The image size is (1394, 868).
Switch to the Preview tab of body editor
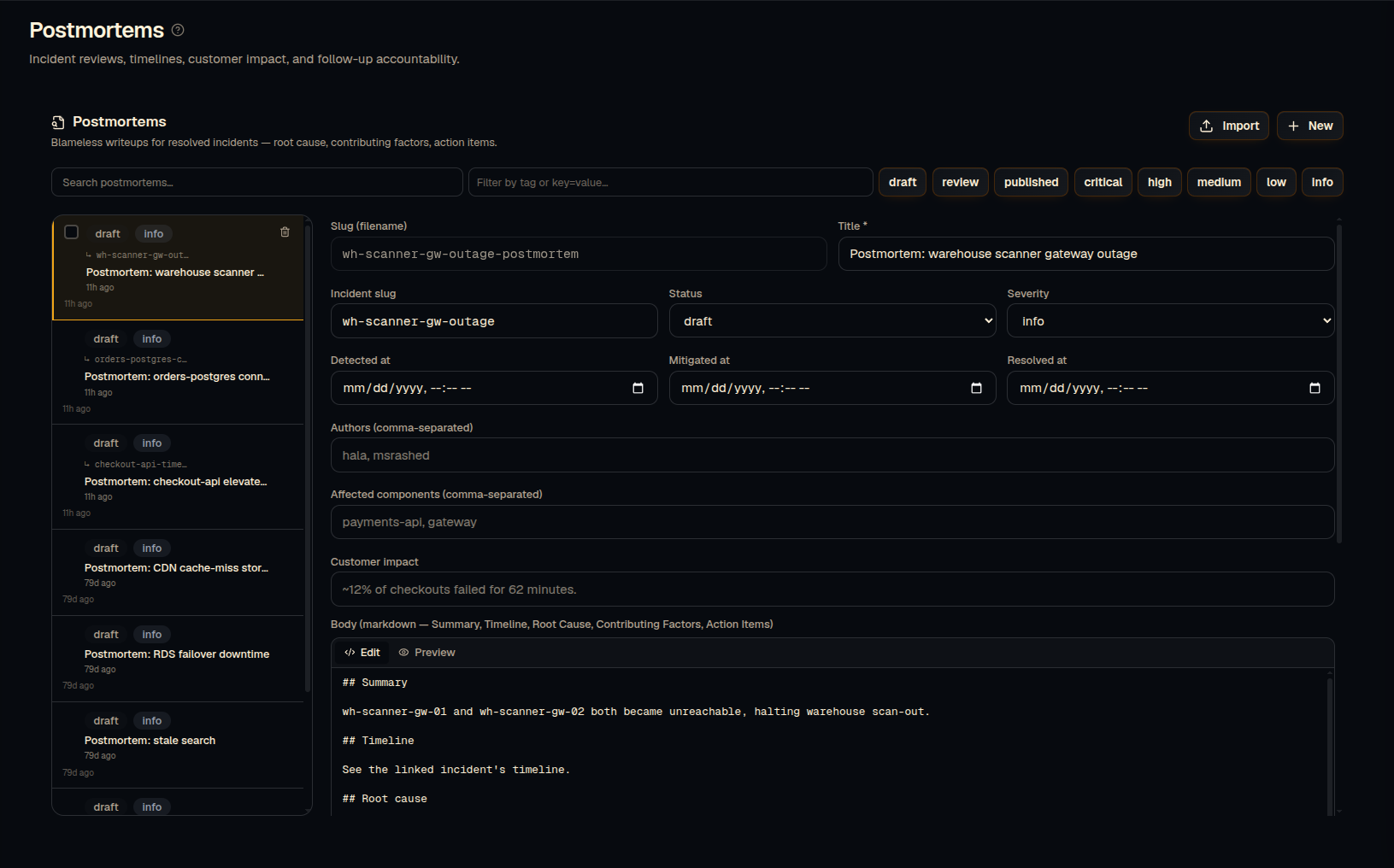pos(427,653)
